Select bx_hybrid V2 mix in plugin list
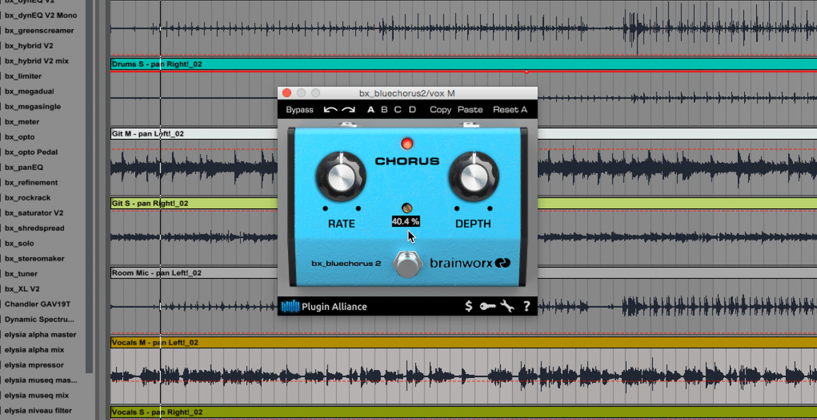 pos(36,61)
